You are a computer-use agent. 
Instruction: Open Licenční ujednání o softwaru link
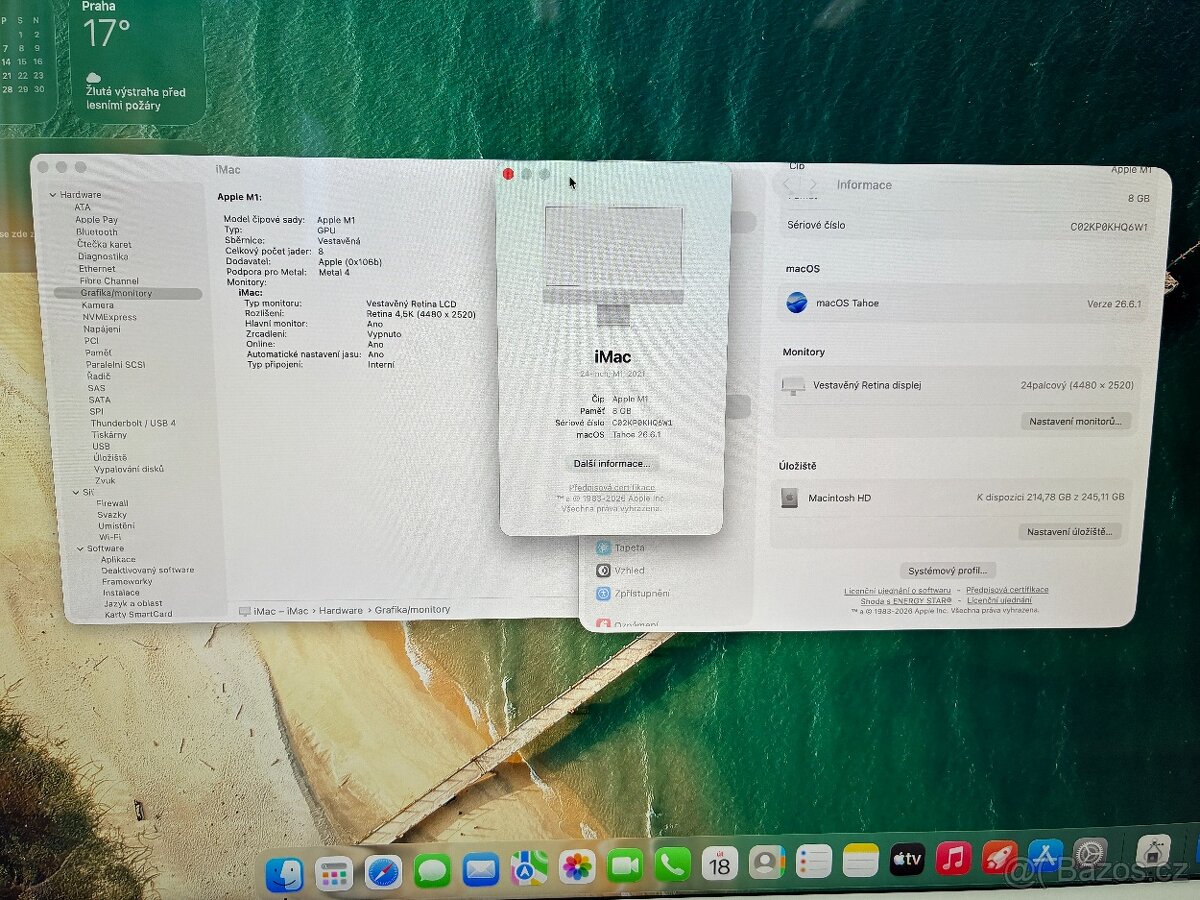897,591
